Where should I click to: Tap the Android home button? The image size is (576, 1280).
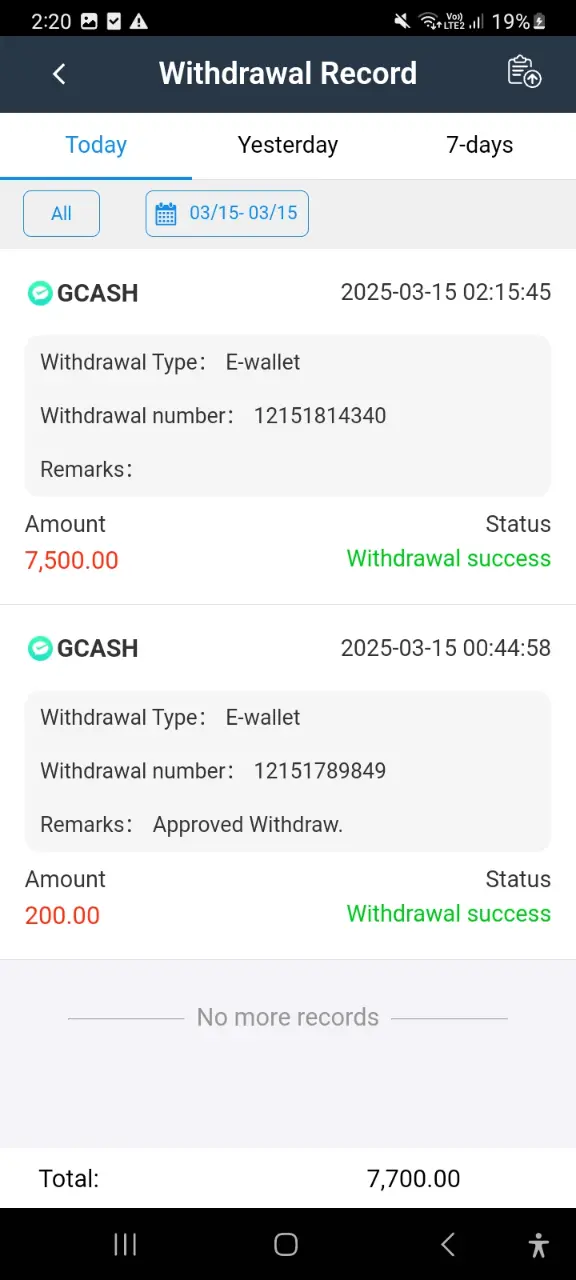pyautogui.click(x=286, y=1244)
